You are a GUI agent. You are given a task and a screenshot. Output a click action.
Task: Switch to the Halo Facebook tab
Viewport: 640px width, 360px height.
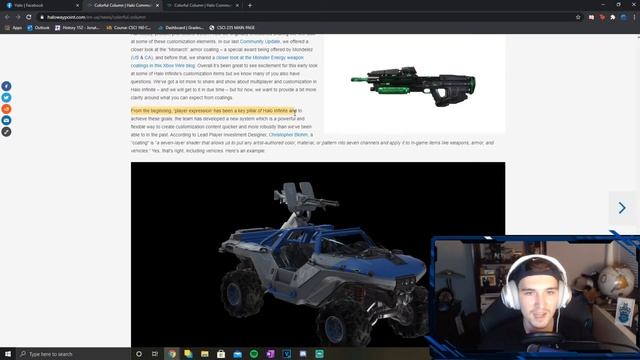tap(41, 5)
